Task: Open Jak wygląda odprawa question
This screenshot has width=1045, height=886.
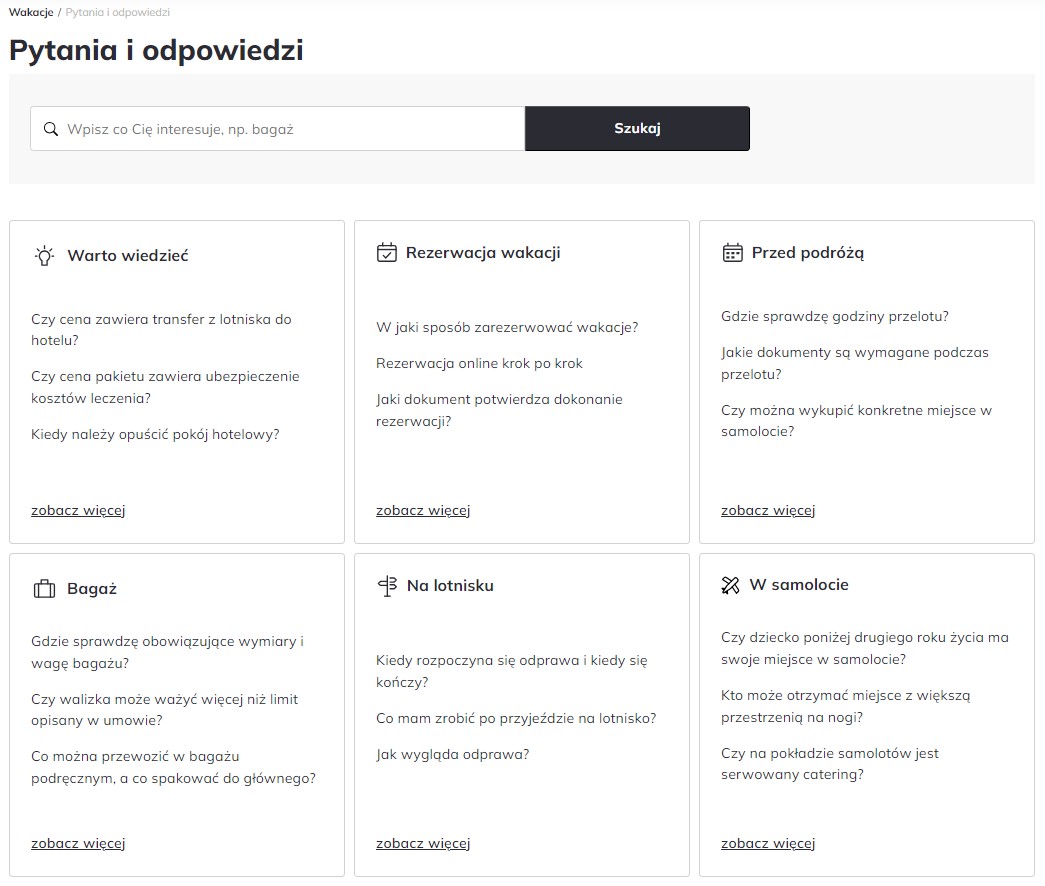Action: pos(453,754)
